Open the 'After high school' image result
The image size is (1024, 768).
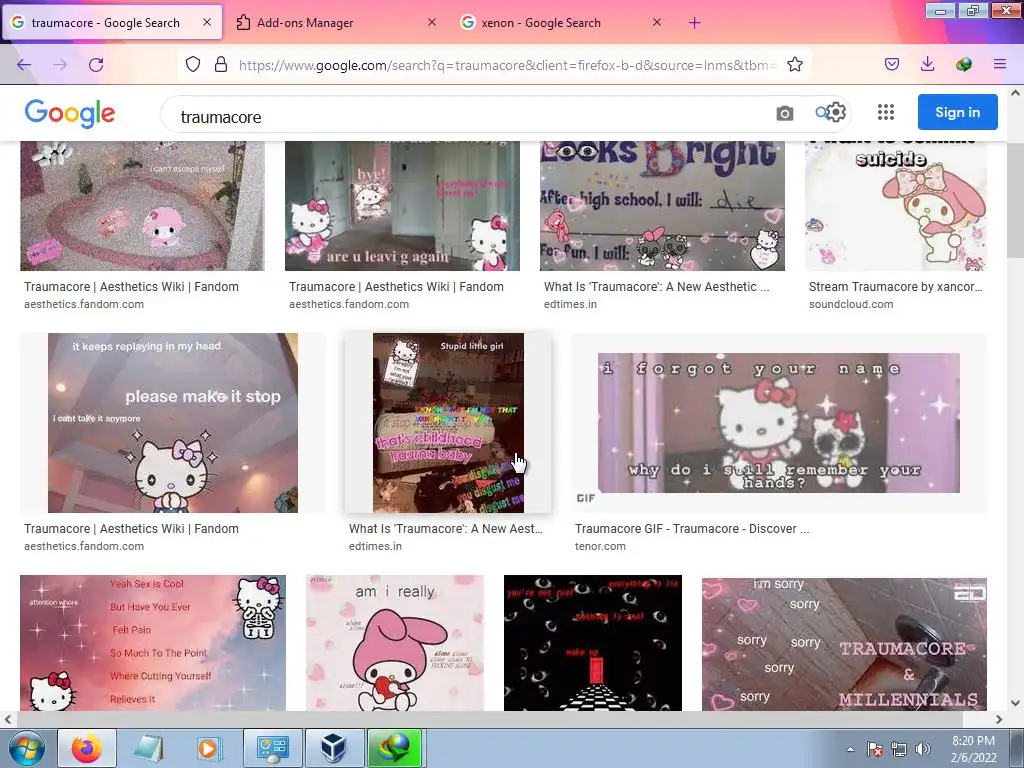pyautogui.click(x=662, y=206)
